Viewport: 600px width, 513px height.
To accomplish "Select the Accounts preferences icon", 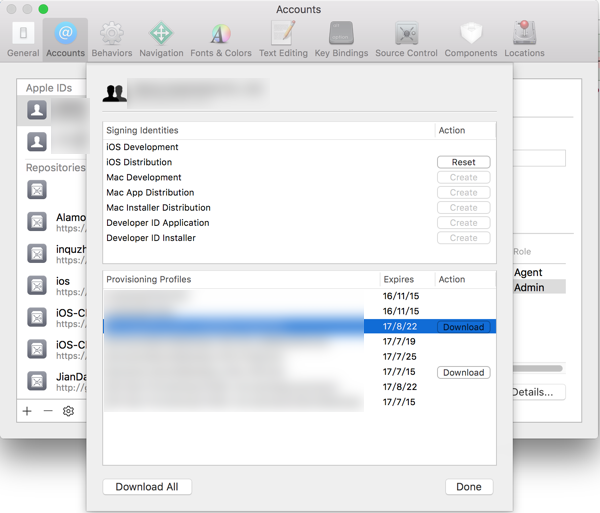I will pyautogui.click(x=65, y=33).
